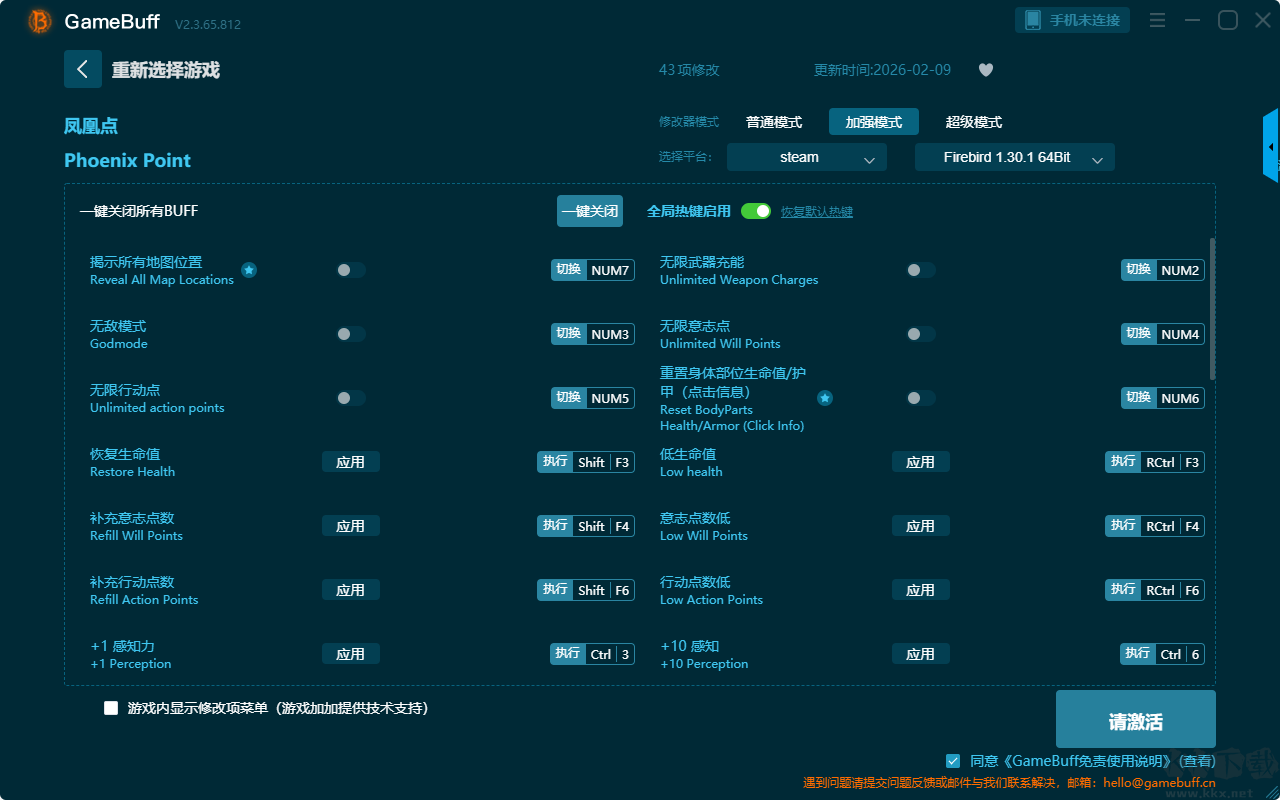The image size is (1280, 800).
Task: Edit Shift F4 hotkey for Refill Will Points
Action: click(586, 526)
